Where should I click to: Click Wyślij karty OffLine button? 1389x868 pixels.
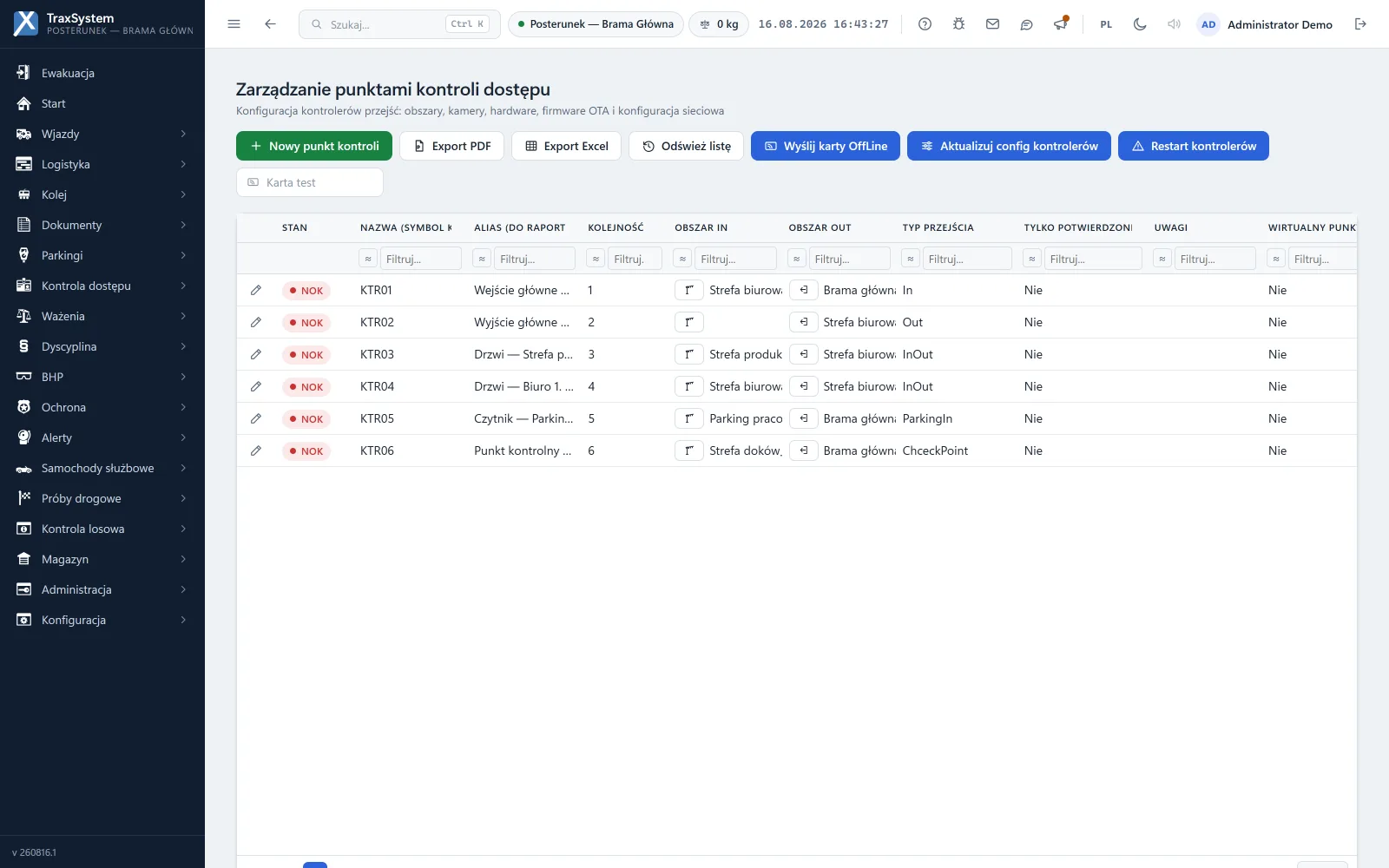(x=826, y=146)
